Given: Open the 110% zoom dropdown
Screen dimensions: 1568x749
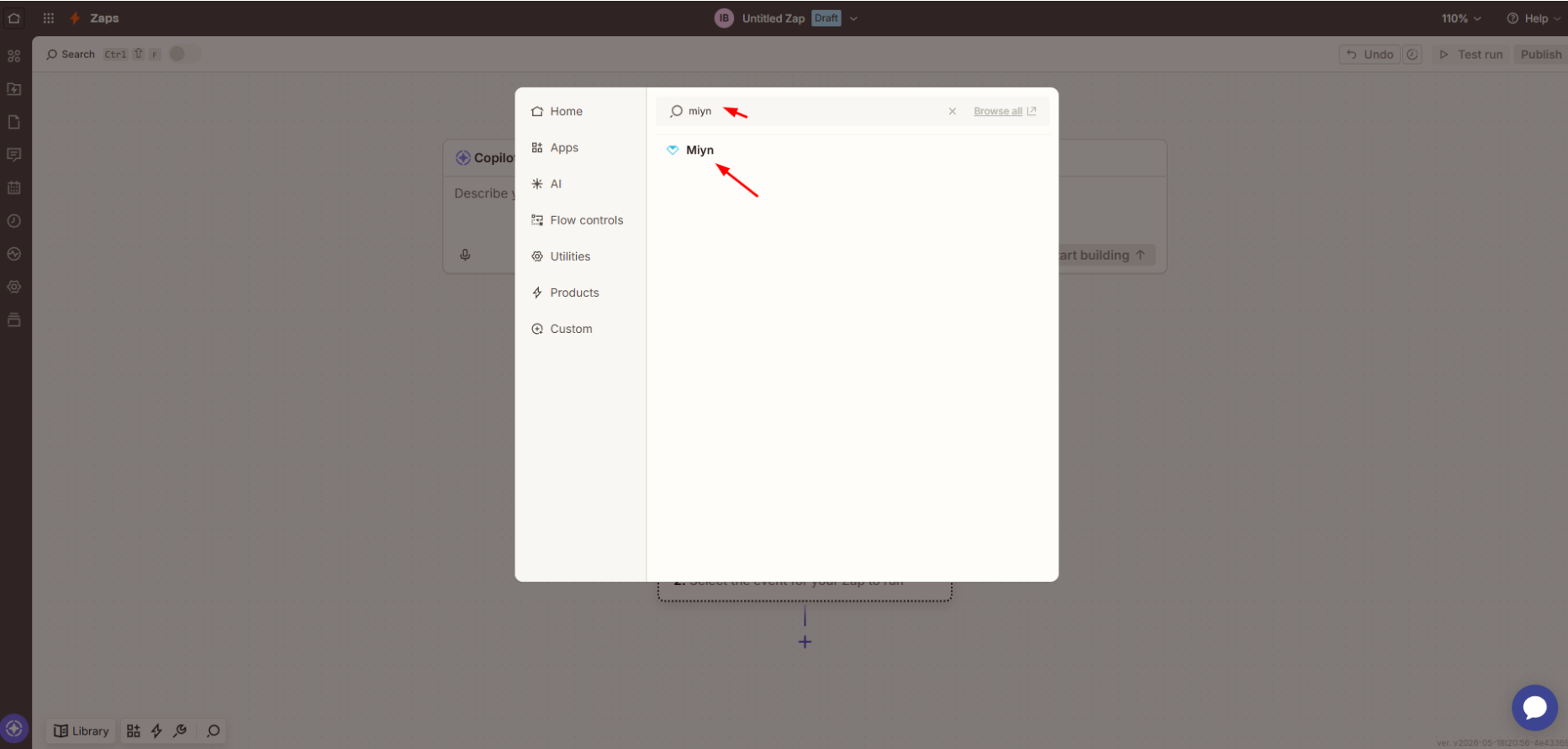Looking at the screenshot, I should (x=1461, y=18).
